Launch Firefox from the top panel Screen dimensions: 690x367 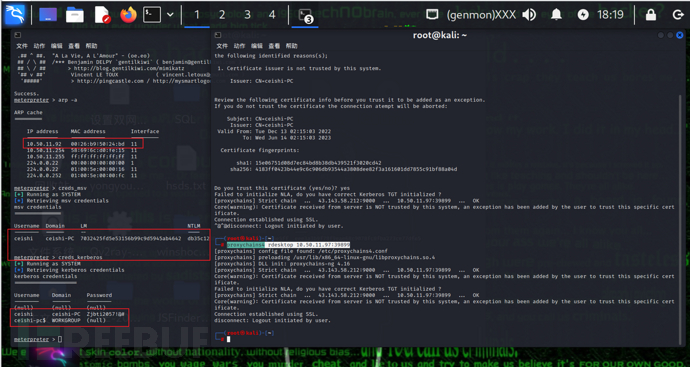point(128,15)
